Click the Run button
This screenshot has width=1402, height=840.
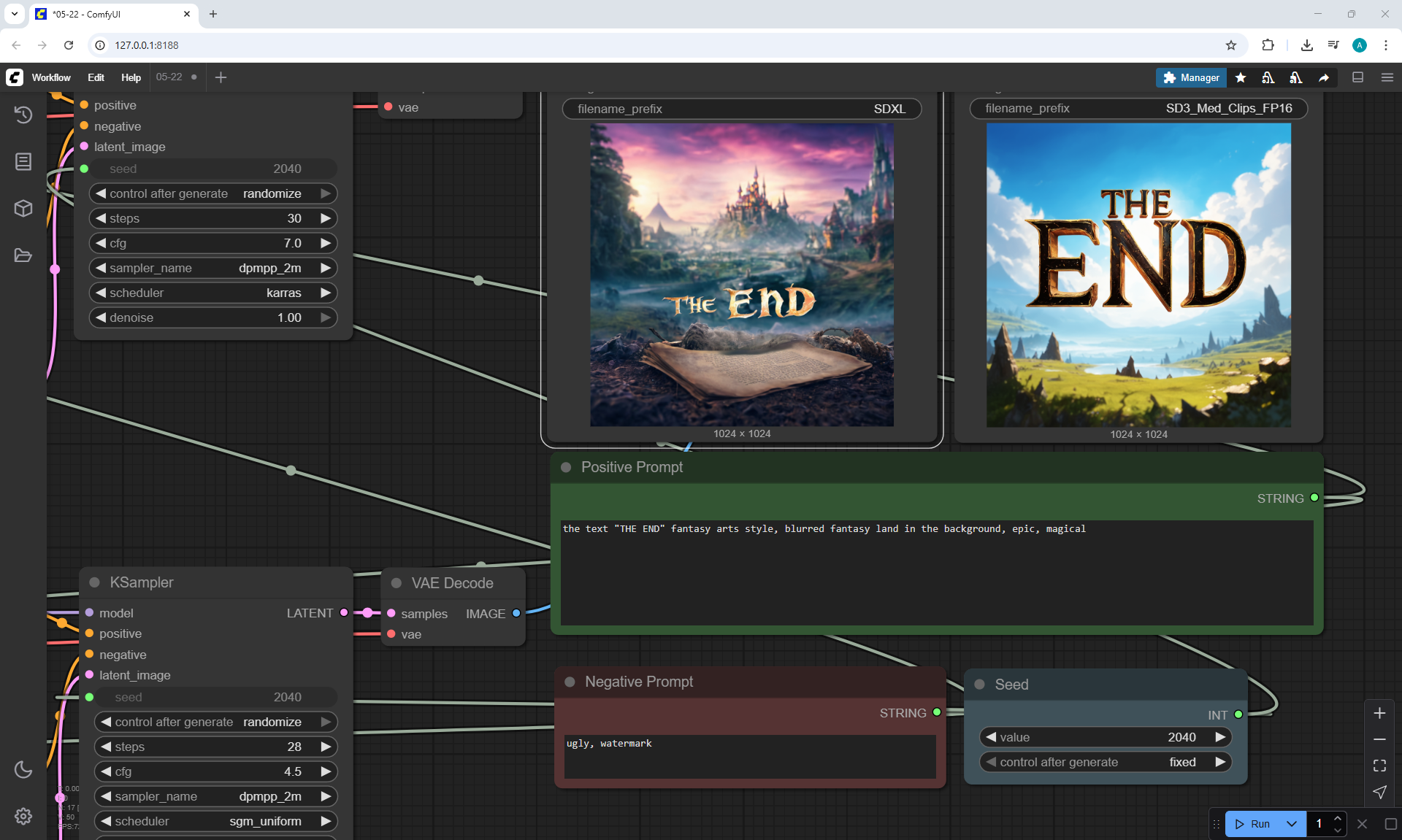1253,824
